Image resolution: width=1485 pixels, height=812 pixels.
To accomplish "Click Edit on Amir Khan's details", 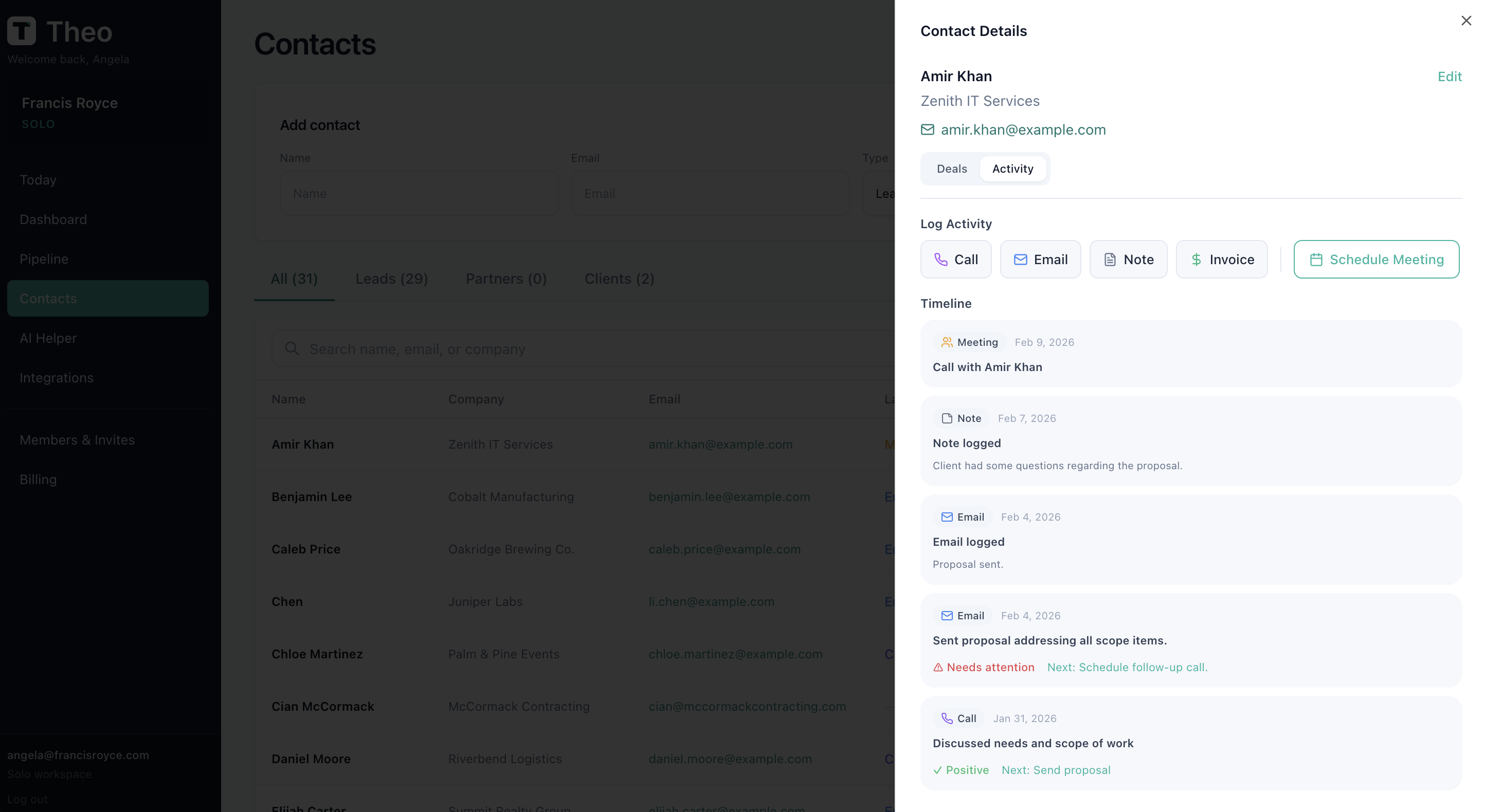I will click(x=1450, y=76).
